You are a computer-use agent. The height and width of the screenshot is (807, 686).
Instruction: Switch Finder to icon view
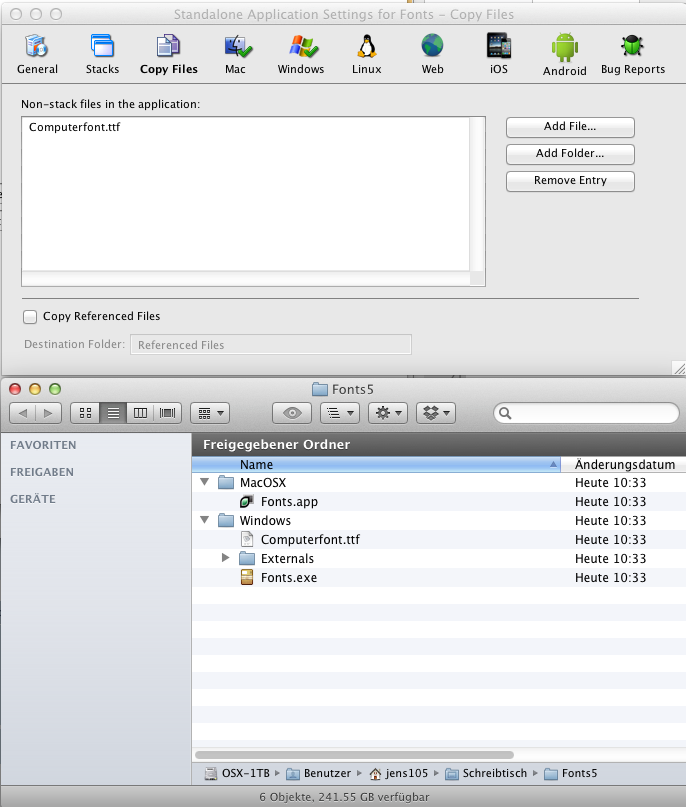click(x=85, y=413)
